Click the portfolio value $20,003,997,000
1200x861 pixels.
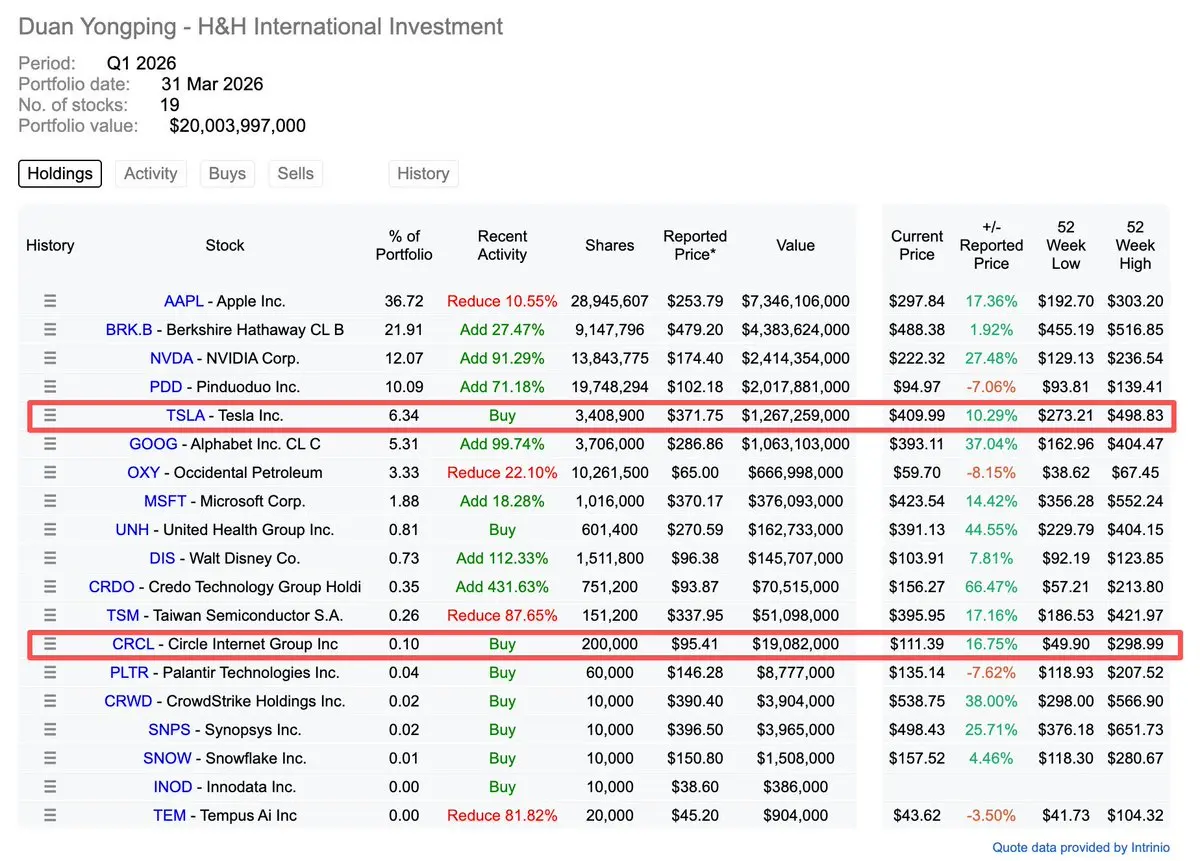click(238, 126)
